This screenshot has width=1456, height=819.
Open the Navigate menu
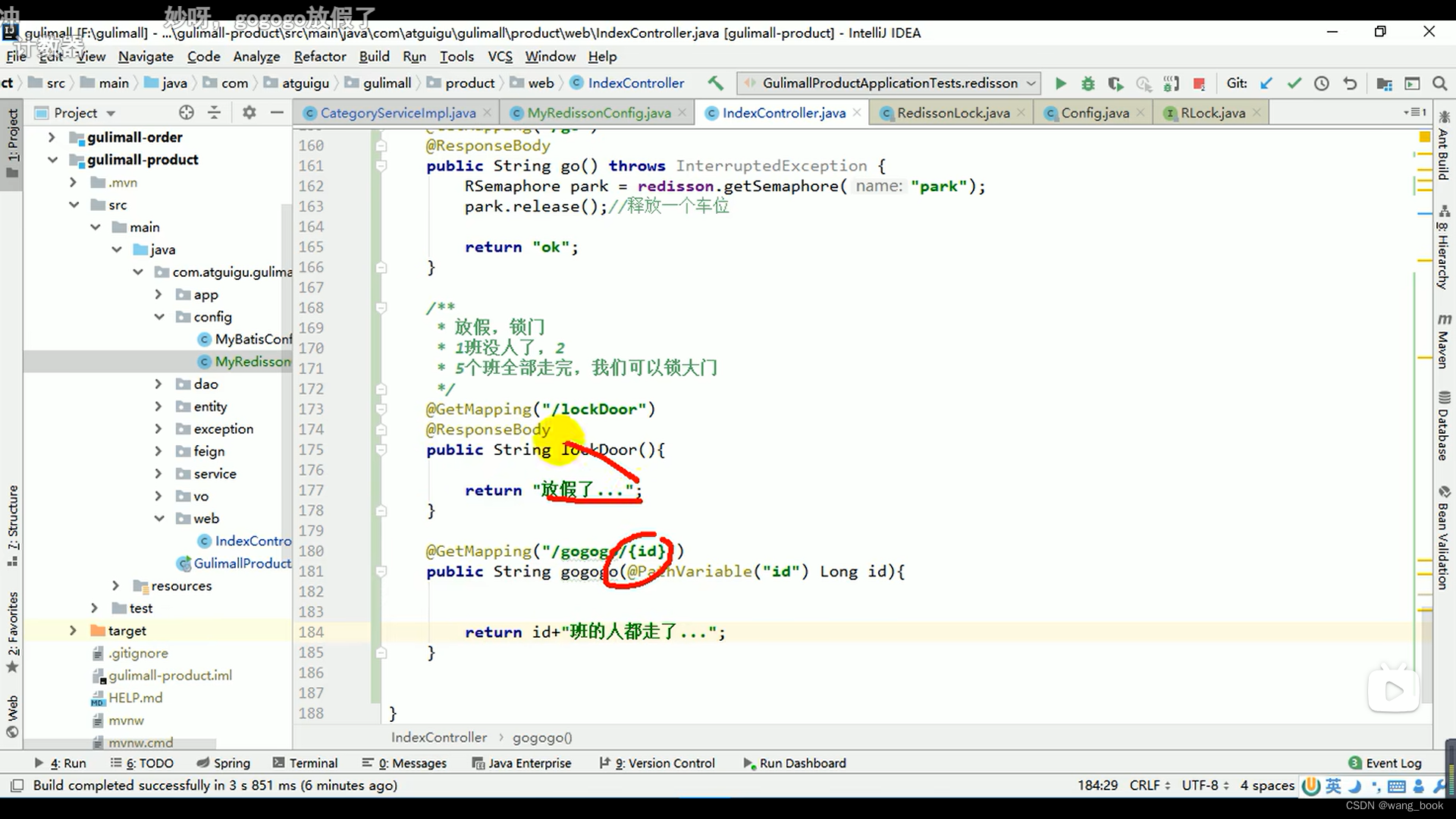(x=146, y=56)
